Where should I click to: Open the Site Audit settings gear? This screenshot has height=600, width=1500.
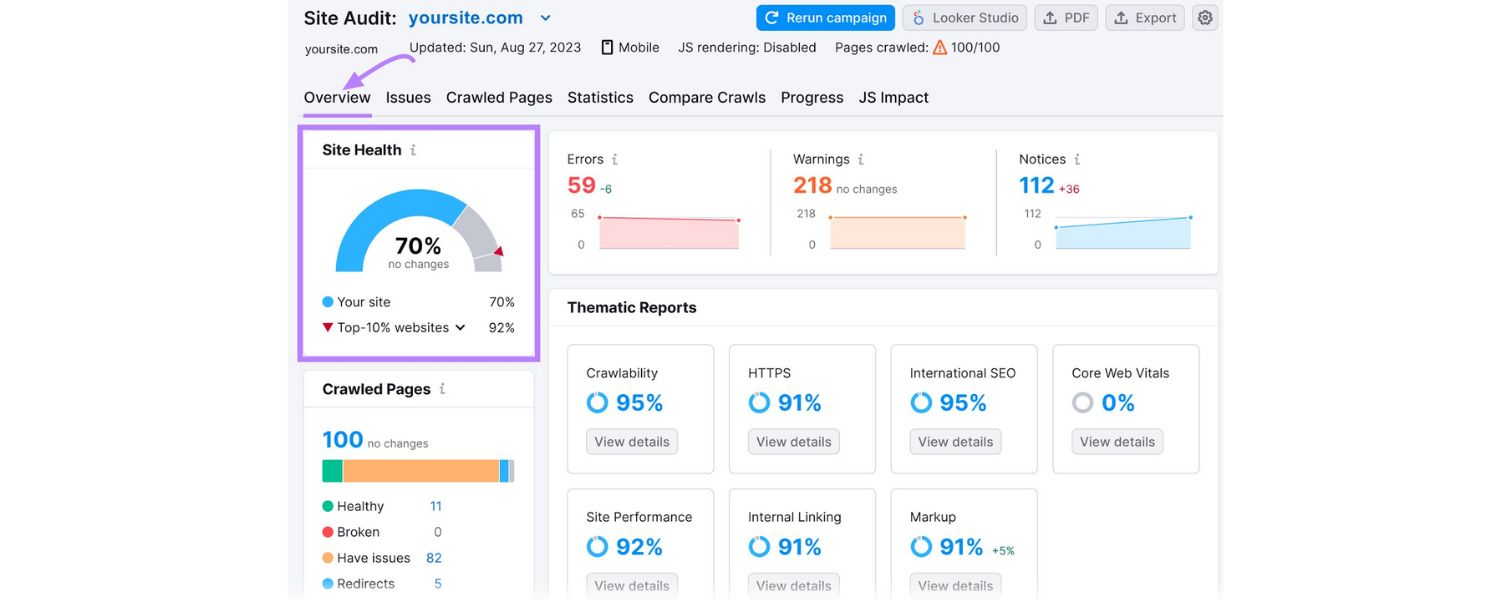(x=1204, y=17)
